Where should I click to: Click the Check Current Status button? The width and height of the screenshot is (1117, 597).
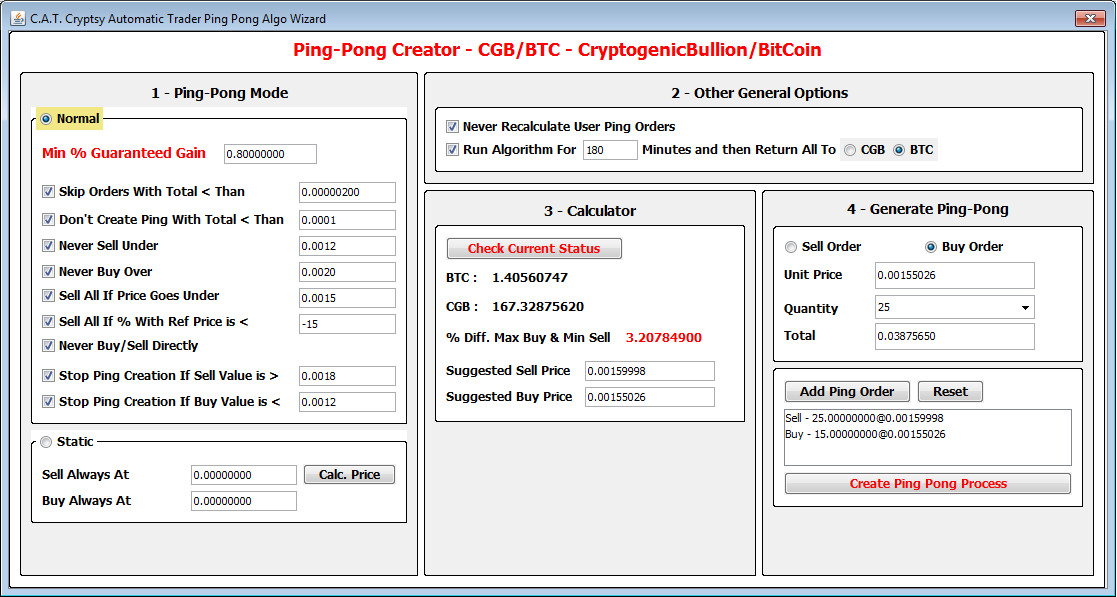[x=534, y=249]
